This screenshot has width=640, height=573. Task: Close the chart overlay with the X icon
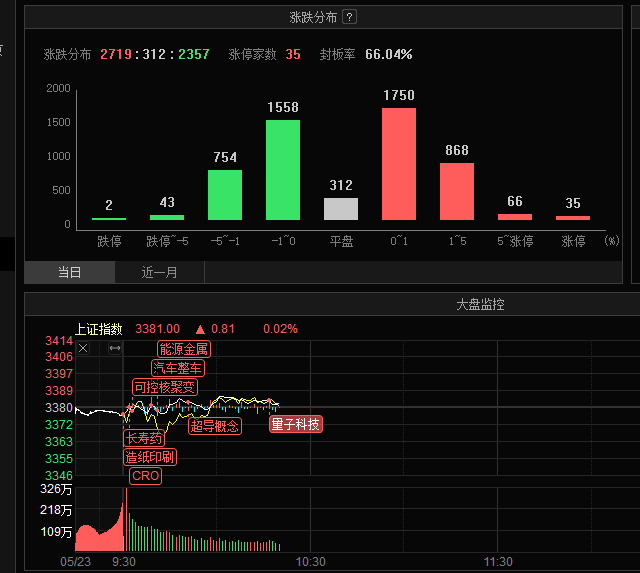coord(83,348)
